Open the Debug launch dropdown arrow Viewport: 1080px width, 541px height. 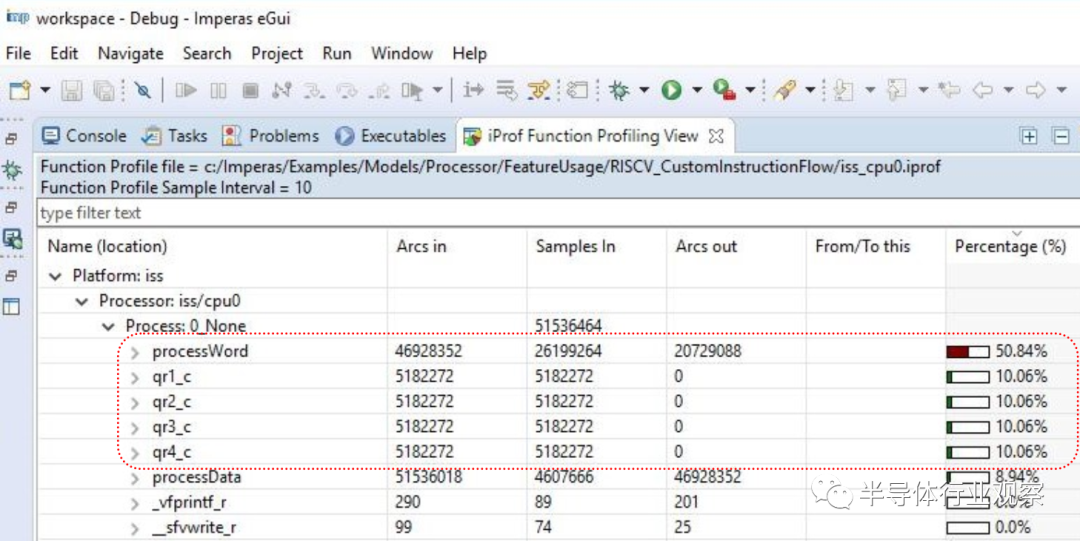coord(644,90)
